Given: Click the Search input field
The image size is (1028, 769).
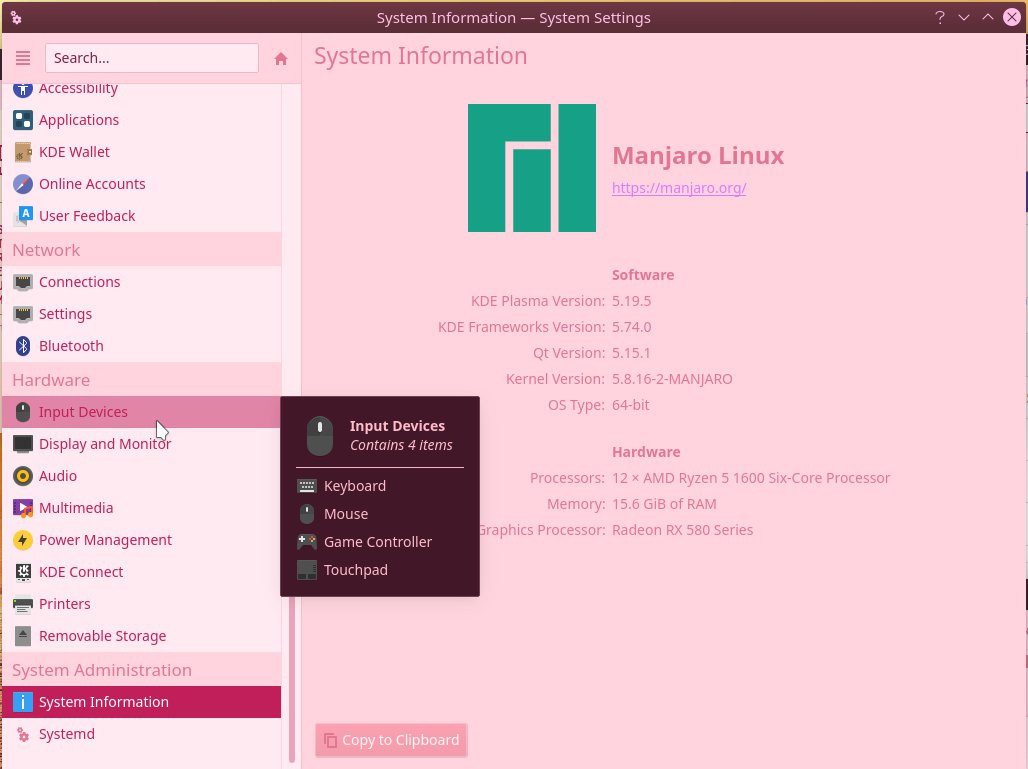Looking at the screenshot, I should click(152, 58).
